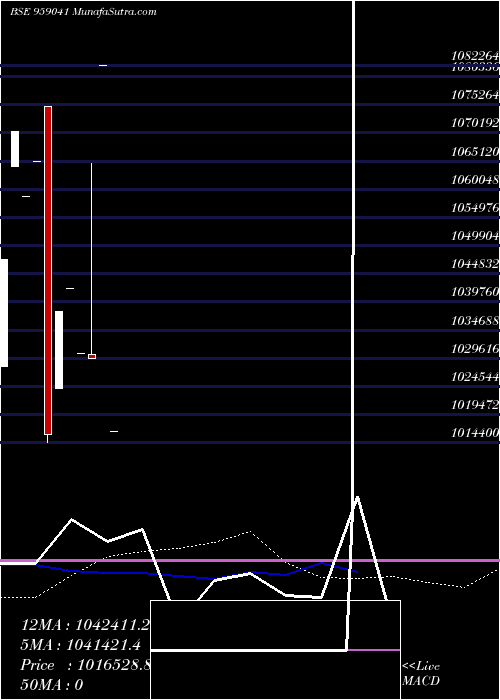This screenshot has height=700, width=500.
Task: Click the 1019472 price axis label
Action: click(x=475, y=405)
